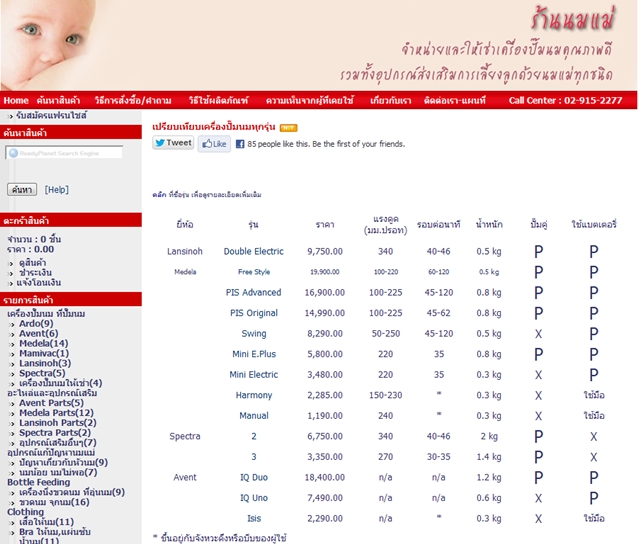Click the PIS Advanced model link
The width and height of the screenshot is (640, 544).
(253, 293)
